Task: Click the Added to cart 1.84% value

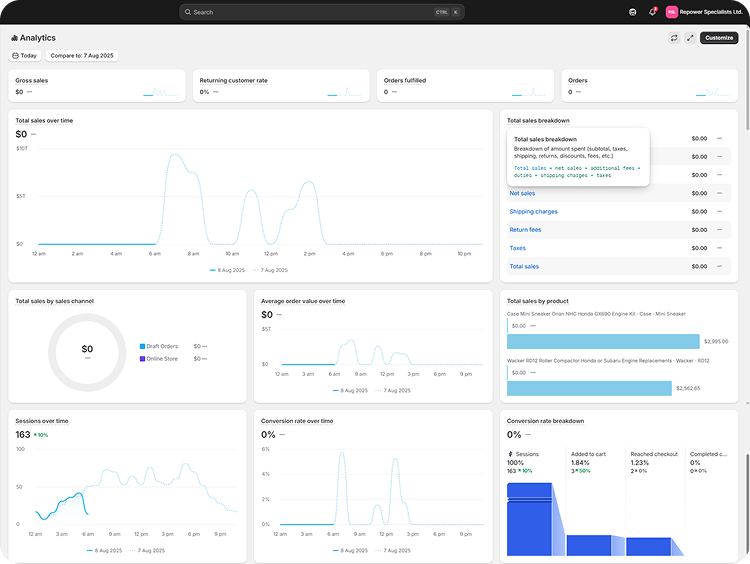Action: (x=580, y=463)
